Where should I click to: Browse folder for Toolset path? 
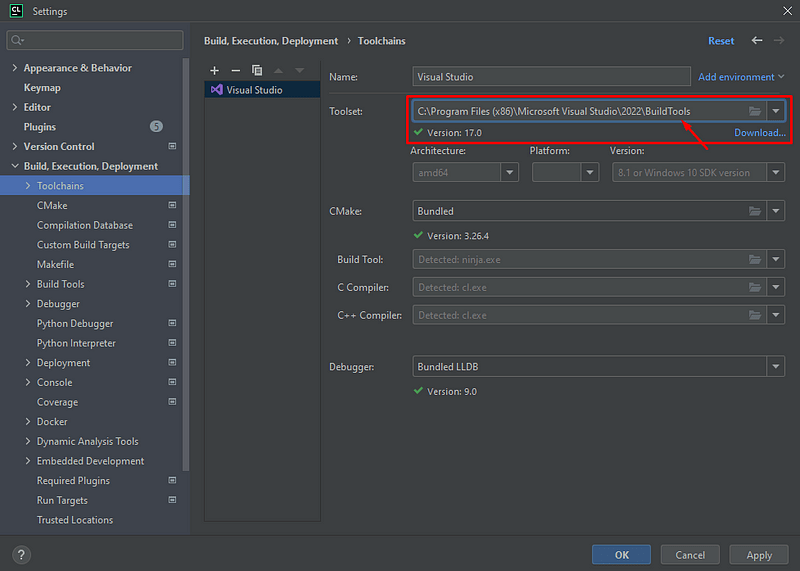pyautogui.click(x=755, y=111)
